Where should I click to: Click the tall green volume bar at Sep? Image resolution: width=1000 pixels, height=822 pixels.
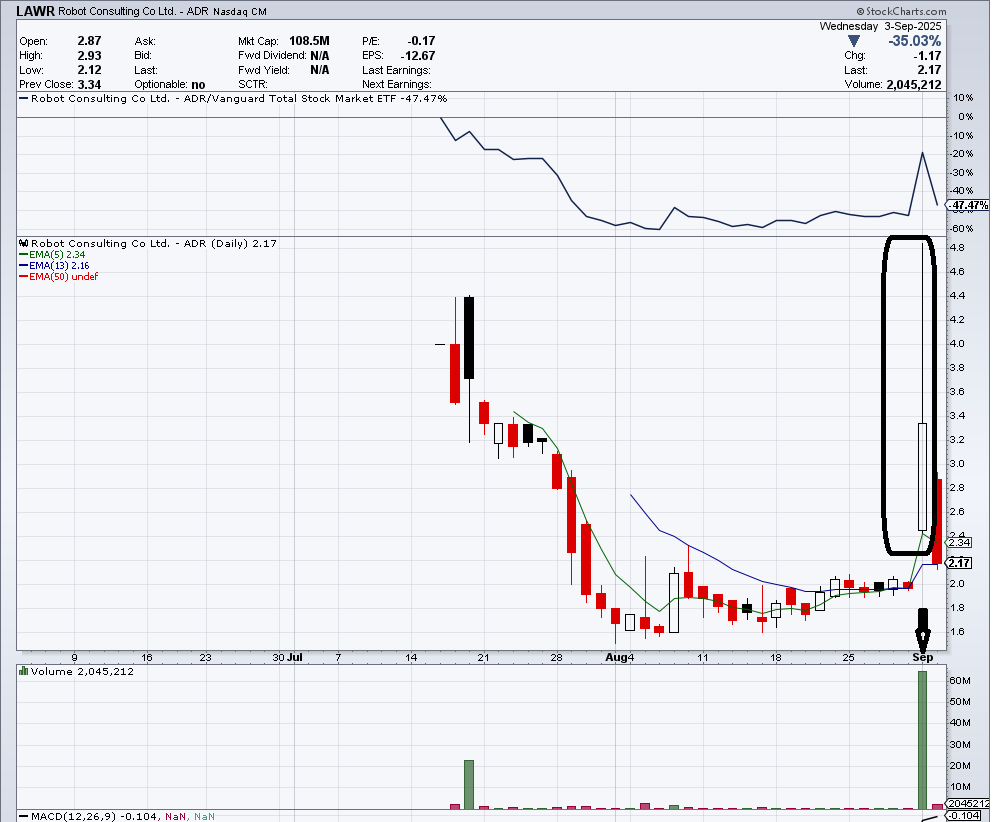(922, 740)
